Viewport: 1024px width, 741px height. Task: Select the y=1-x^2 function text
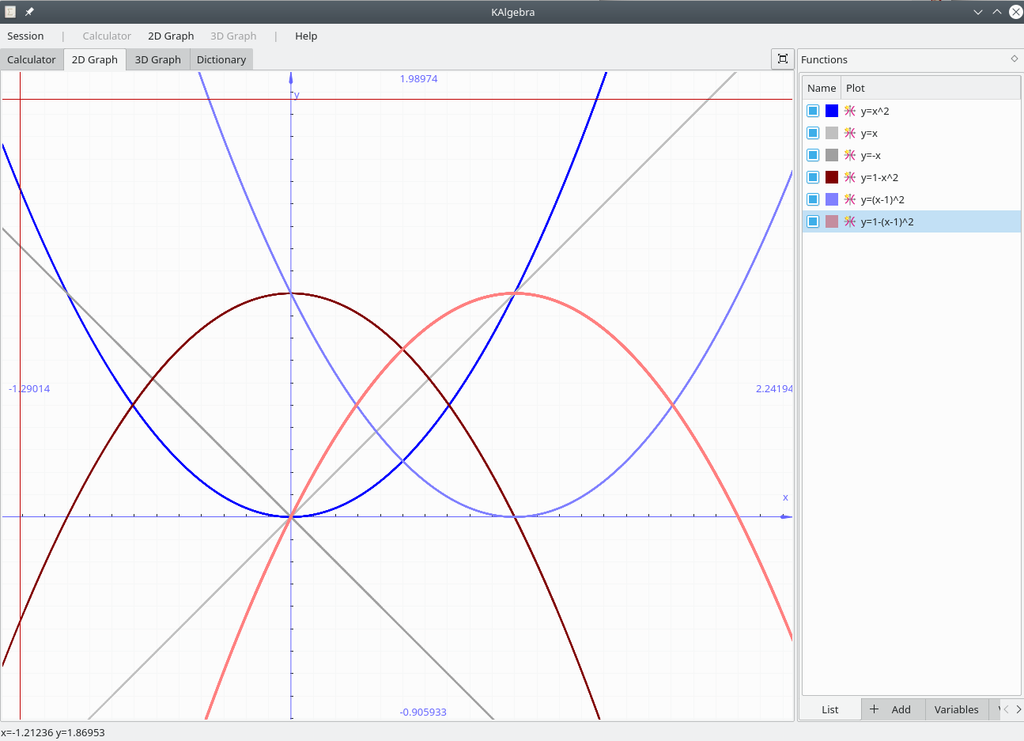[x=879, y=178]
